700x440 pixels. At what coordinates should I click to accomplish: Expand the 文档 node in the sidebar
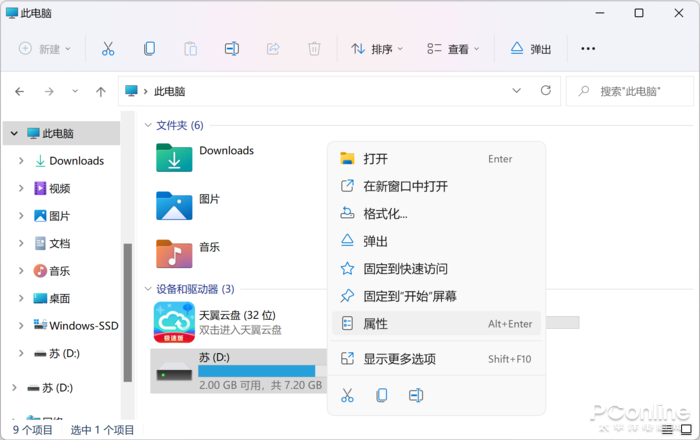(x=21, y=243)
